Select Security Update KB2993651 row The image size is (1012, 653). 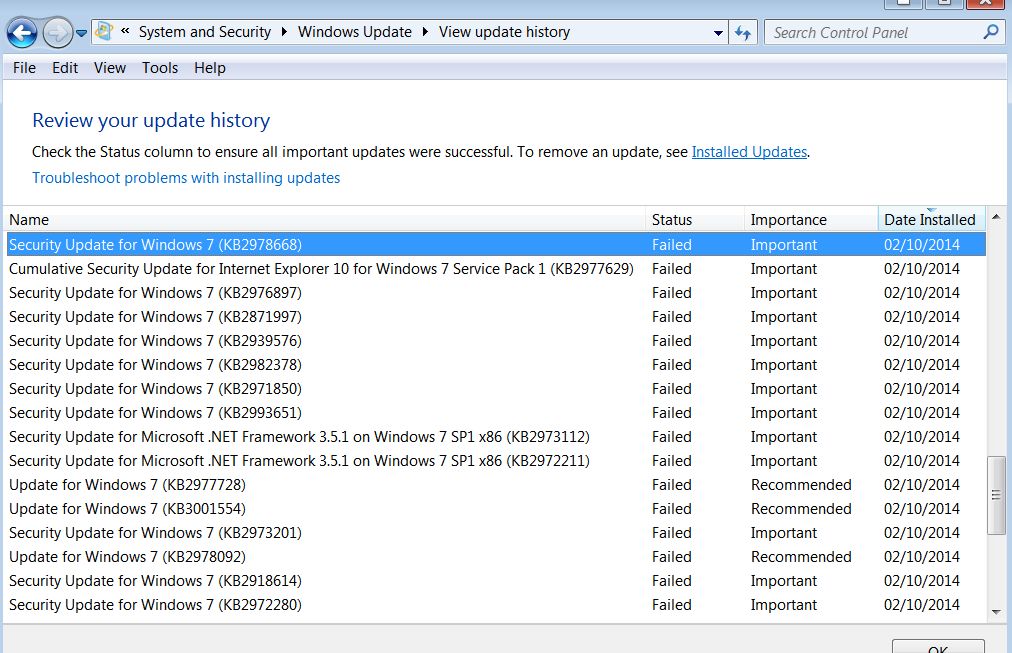coord(496,412)
